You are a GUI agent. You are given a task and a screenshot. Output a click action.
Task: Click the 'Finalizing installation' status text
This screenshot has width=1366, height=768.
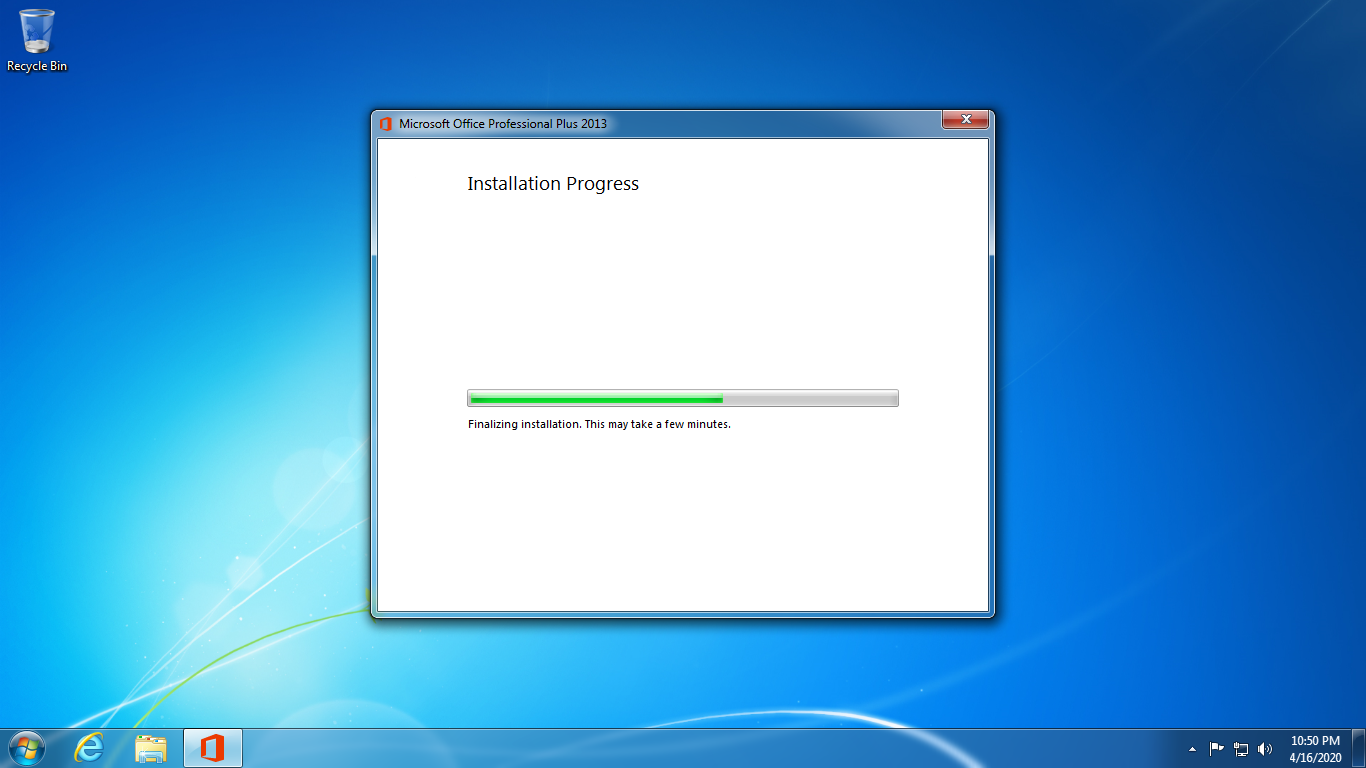click(599, 424)
